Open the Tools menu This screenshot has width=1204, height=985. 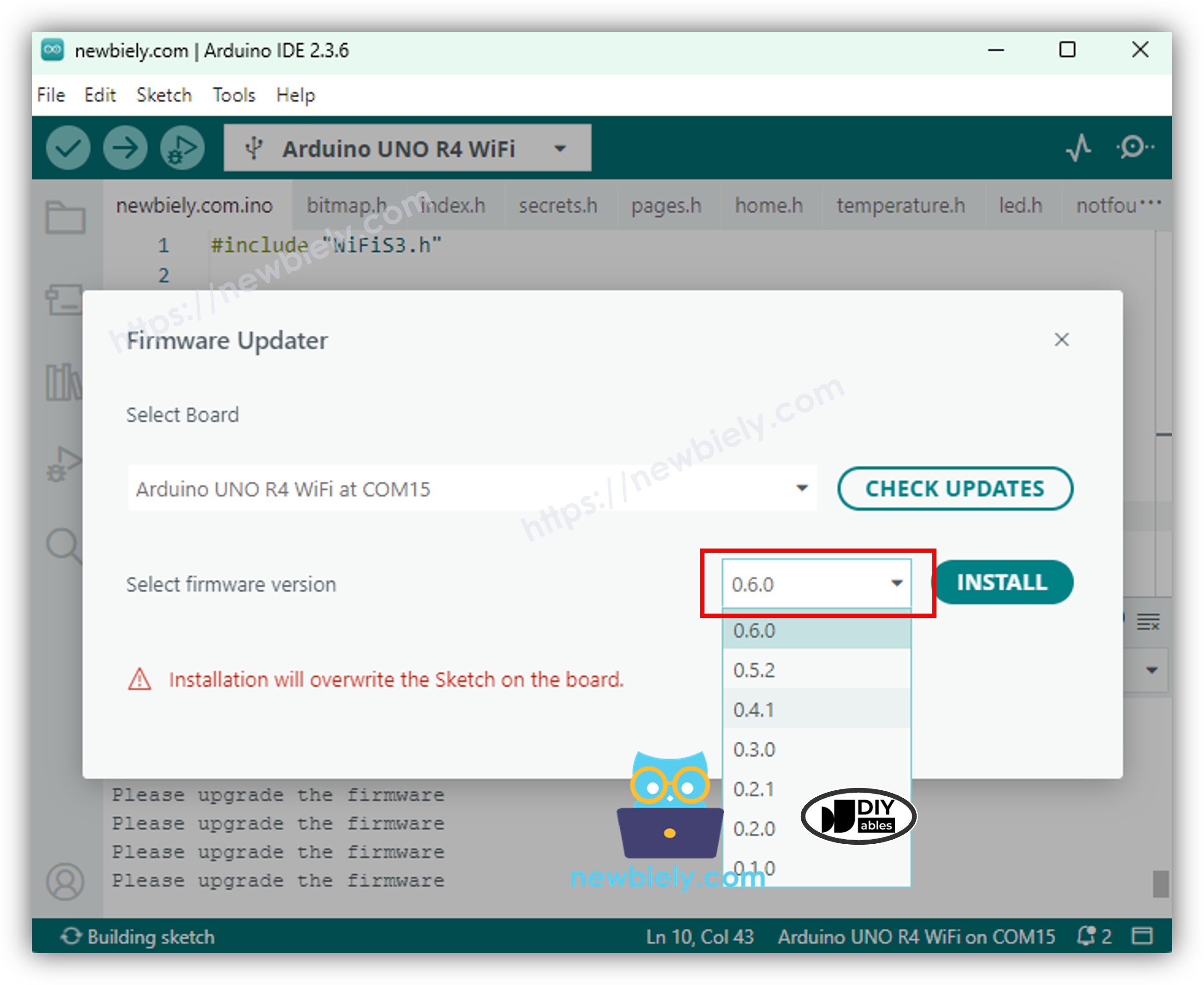click(233, 95)
